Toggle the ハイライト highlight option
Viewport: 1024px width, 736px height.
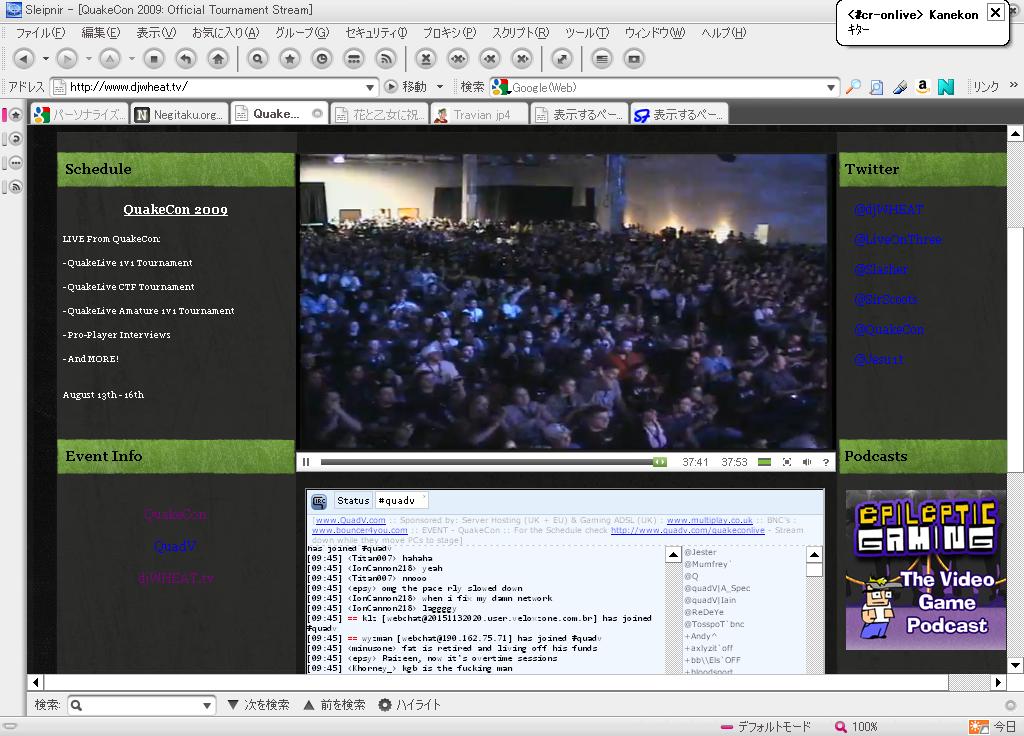pos(409,705)
